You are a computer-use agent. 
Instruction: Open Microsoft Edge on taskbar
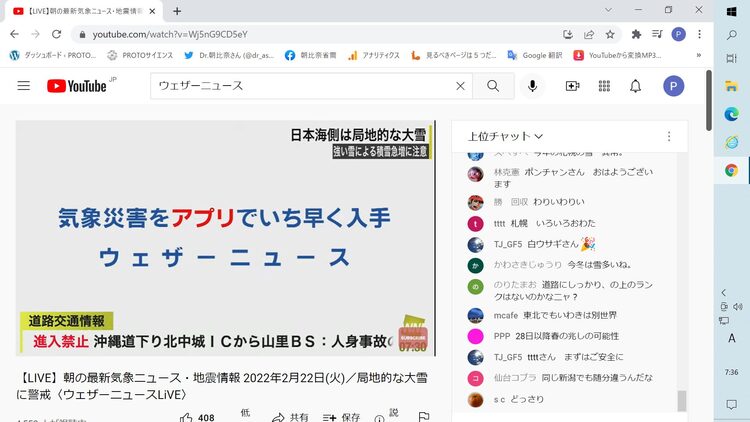click(x=731, y=114)
